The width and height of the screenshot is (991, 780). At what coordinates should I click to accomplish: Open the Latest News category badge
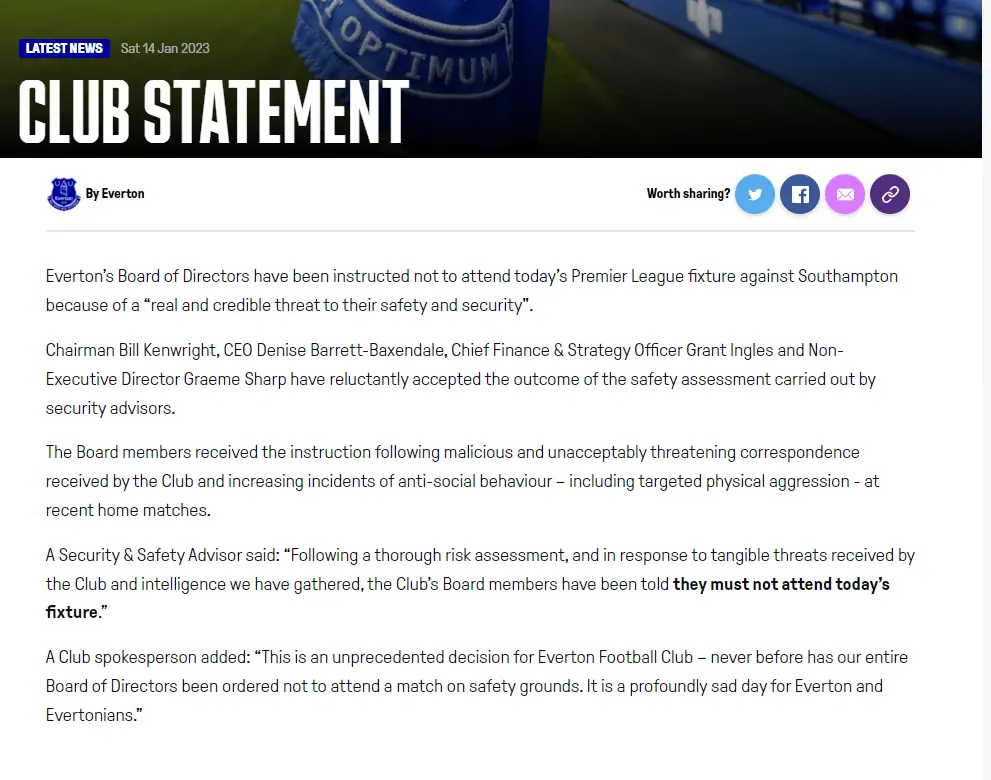click(64, 48)
